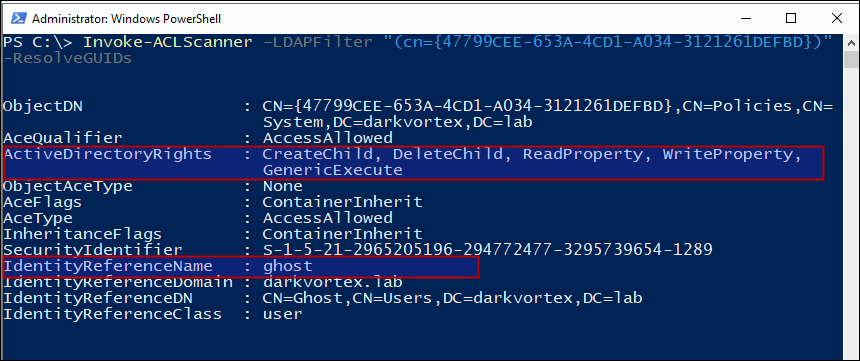
Task: Click the scrollbar up arrow
Action: click(850, 42)
